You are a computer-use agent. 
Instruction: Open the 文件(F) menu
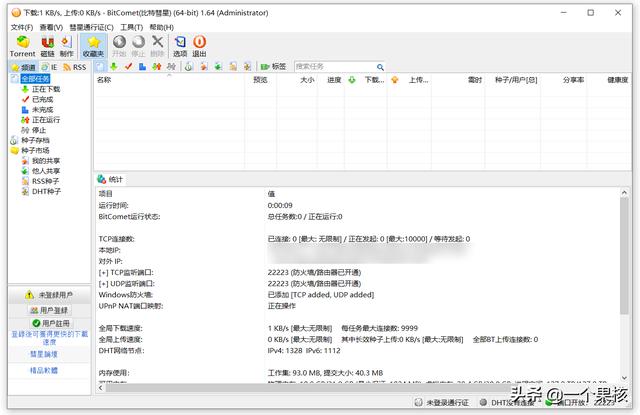pyautogui.click(x=22, y=27)
